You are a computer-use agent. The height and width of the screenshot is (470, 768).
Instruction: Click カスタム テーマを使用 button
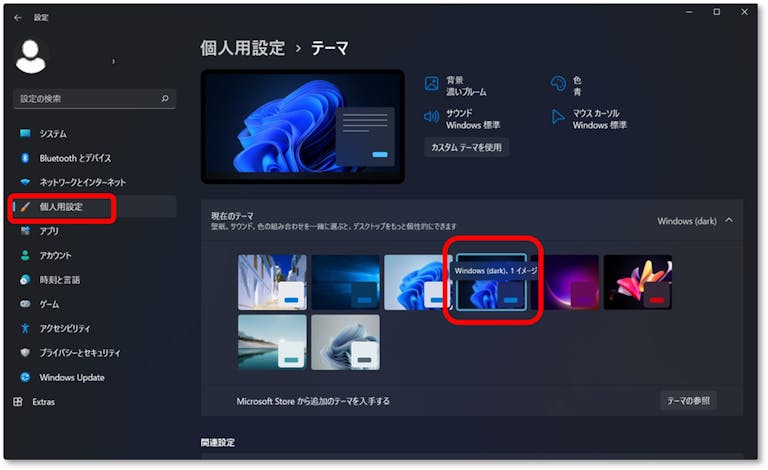click(x=466, y=147)
